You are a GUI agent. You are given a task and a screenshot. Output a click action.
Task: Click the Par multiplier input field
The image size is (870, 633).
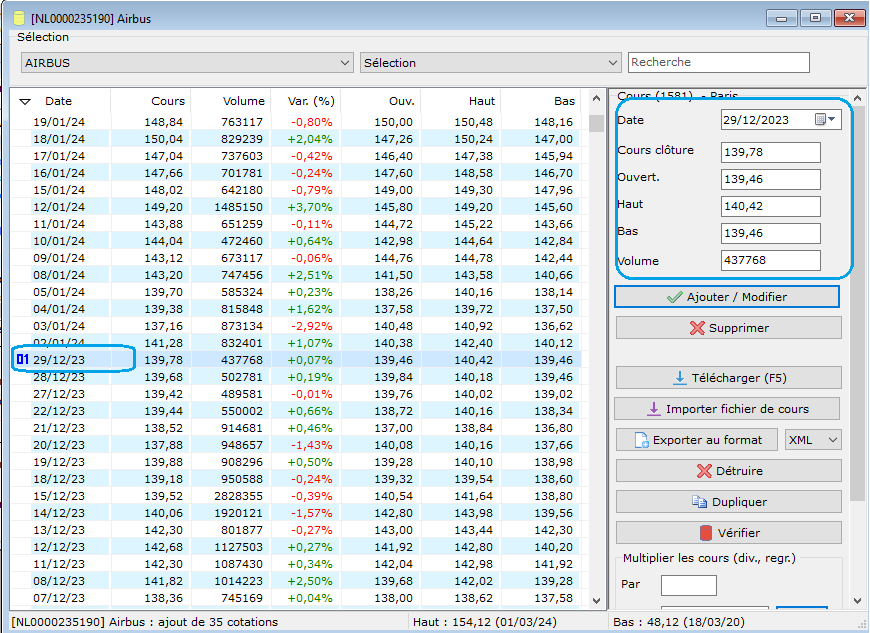[689, 585]
